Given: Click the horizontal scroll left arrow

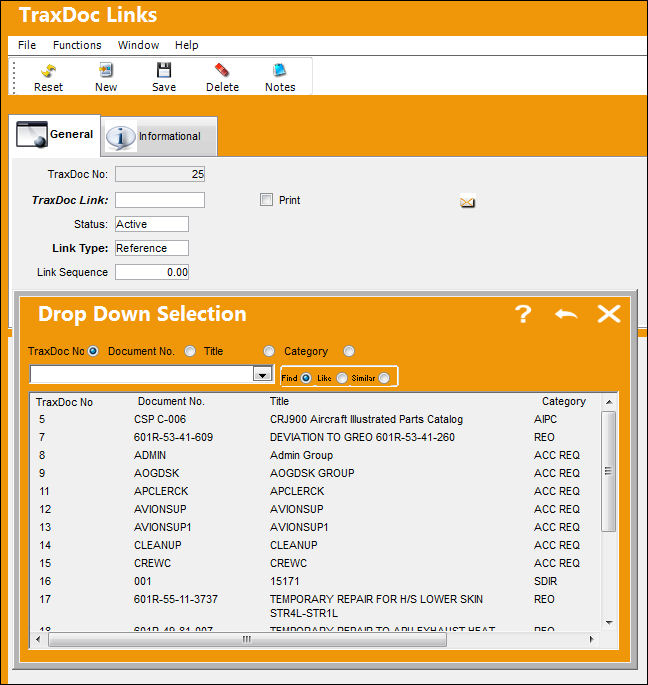Looking at the screenshot, I should click(x=38, y=639).
